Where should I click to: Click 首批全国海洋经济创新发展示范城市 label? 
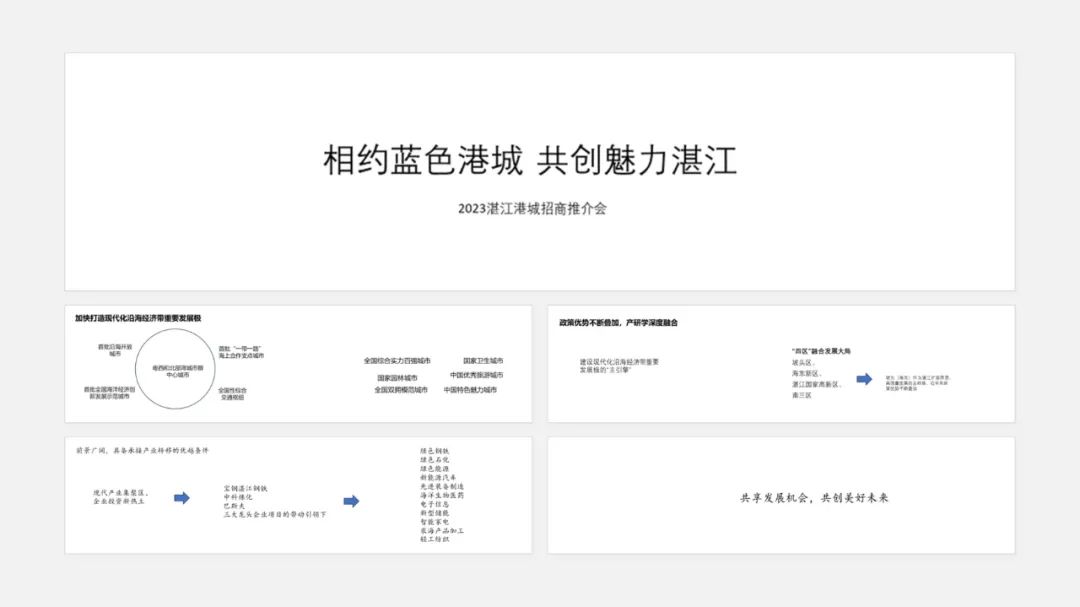coord(110,393)
